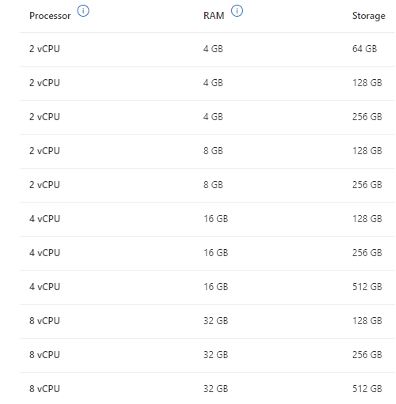396x404 pixels.
Task: Select the RAM column header
Action: pyautogui.click(x=214, y=16)
